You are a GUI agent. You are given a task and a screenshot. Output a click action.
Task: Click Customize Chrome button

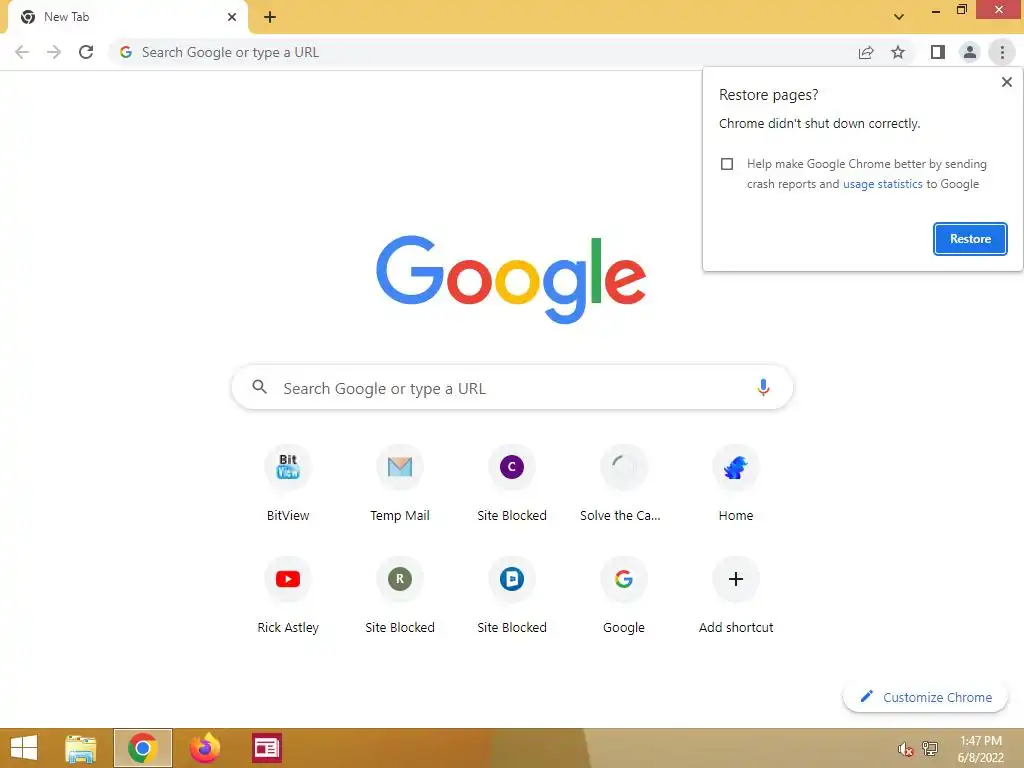pyautogui.click(x=925, y=697)
